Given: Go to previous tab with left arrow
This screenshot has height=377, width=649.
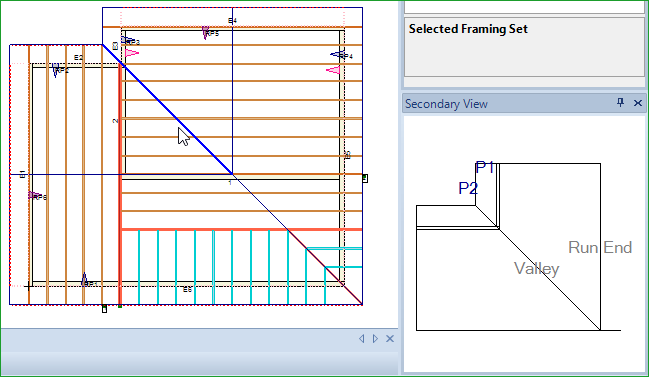Looking at the screenshot, I should pyautogui.click(x=362, y=339).
